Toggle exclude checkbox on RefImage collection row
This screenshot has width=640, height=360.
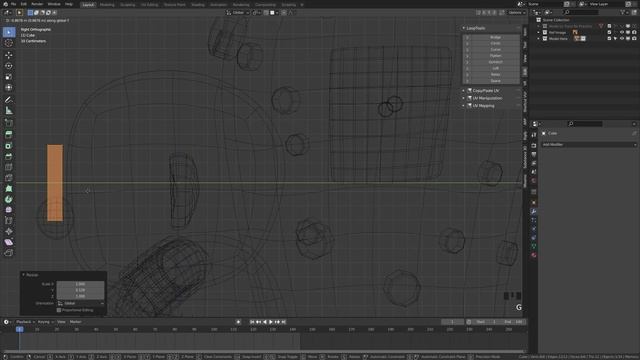click(609, 32)
